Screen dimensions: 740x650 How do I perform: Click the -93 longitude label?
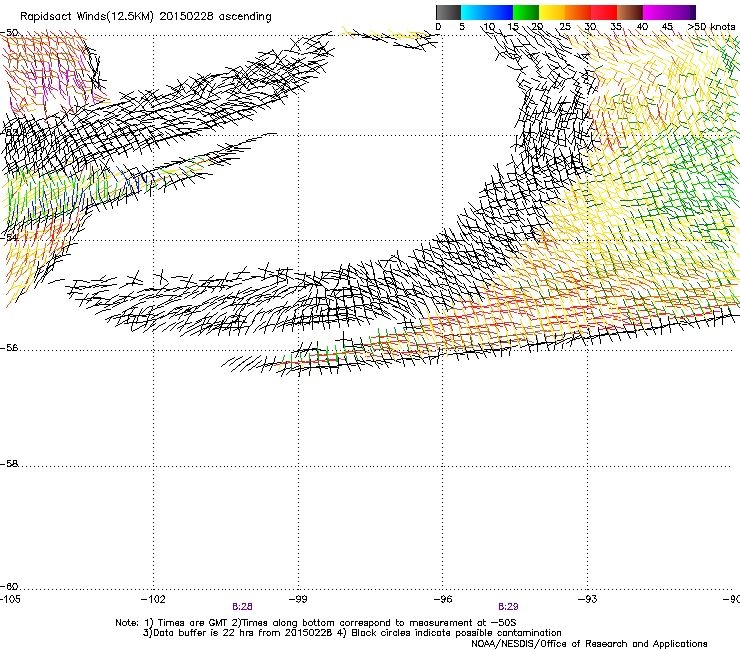click(x=588, y=599)
